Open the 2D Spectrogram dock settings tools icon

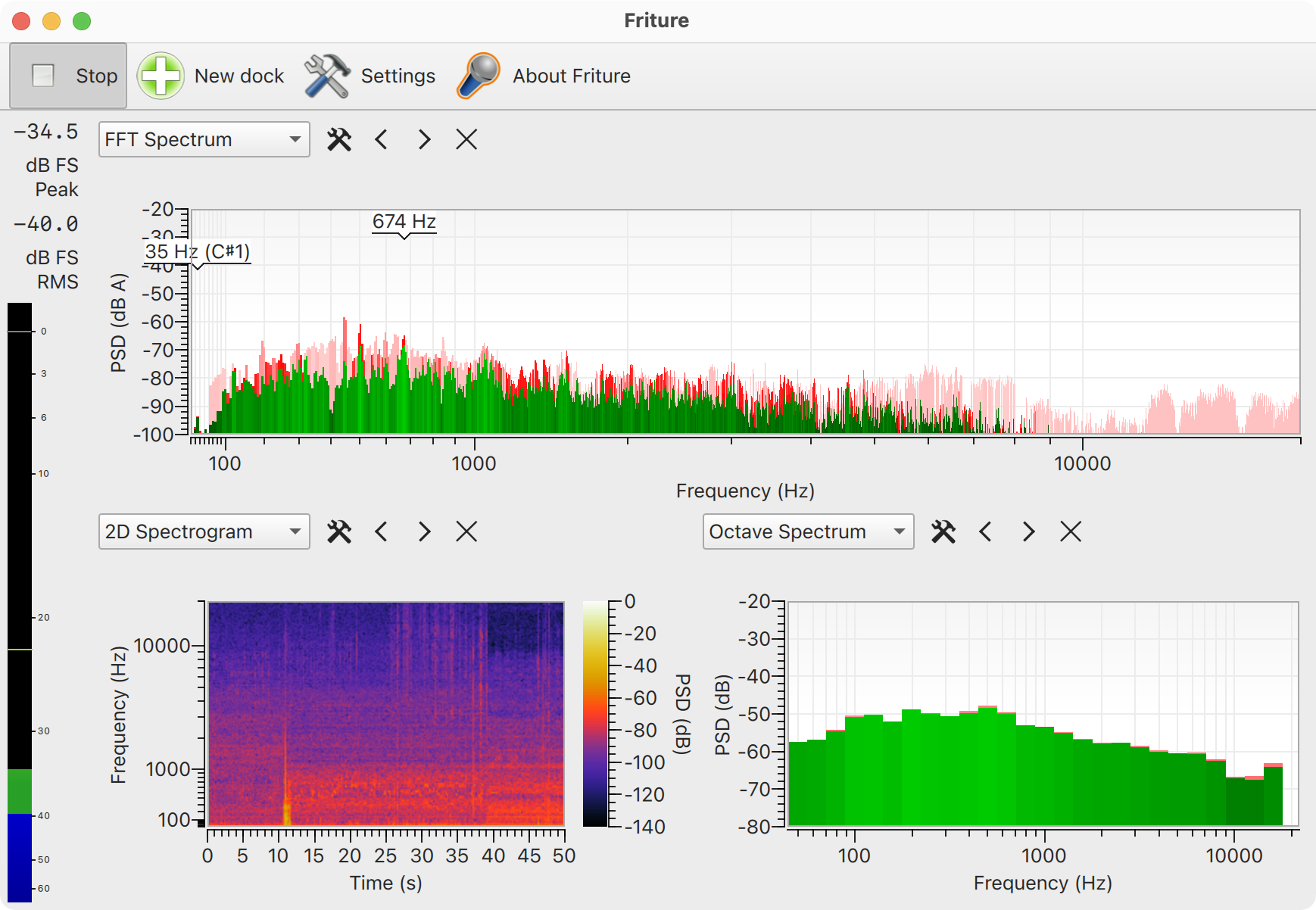coord(339,531)
